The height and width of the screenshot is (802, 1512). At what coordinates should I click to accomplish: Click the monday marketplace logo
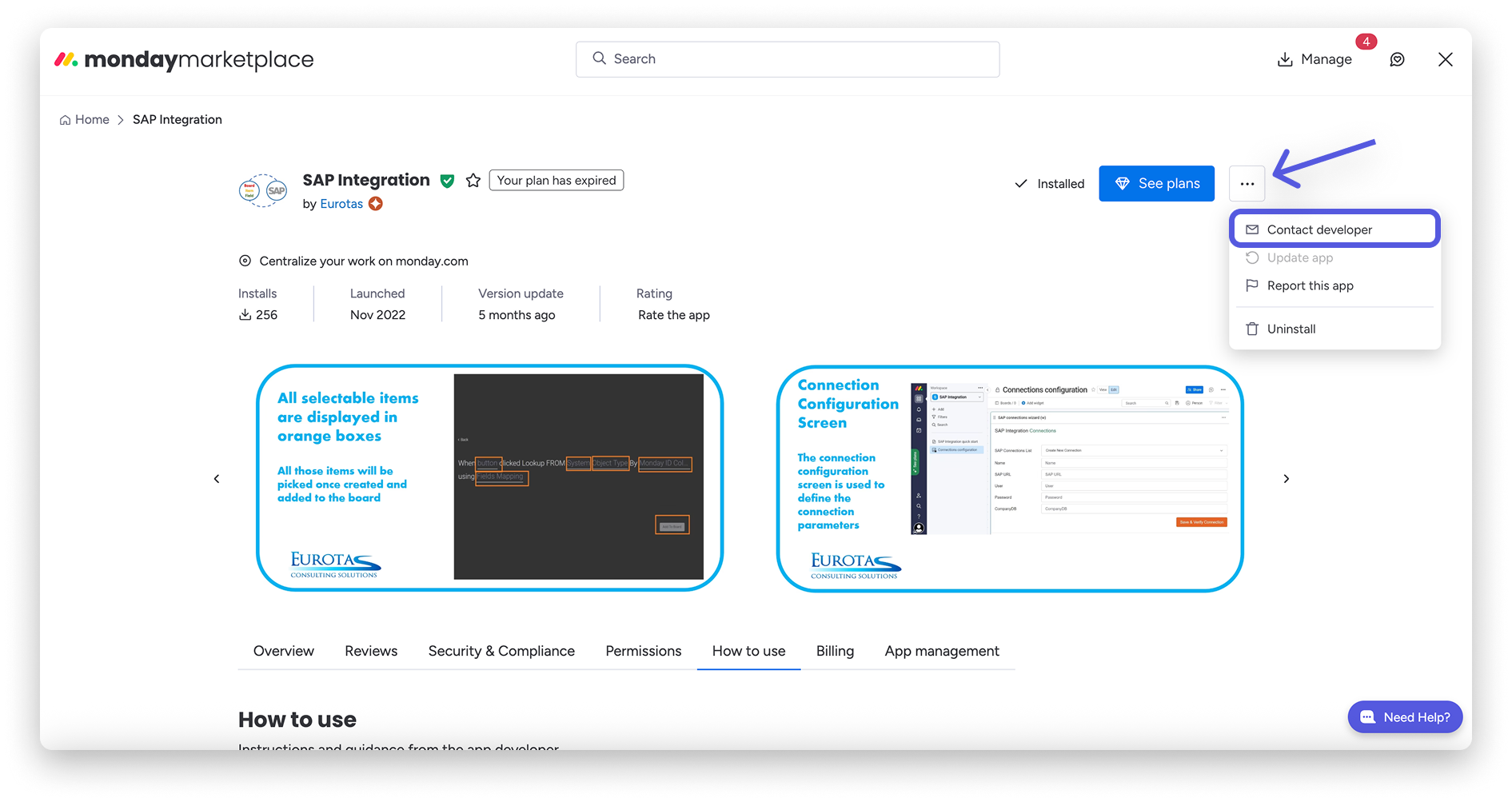[184, 59]
